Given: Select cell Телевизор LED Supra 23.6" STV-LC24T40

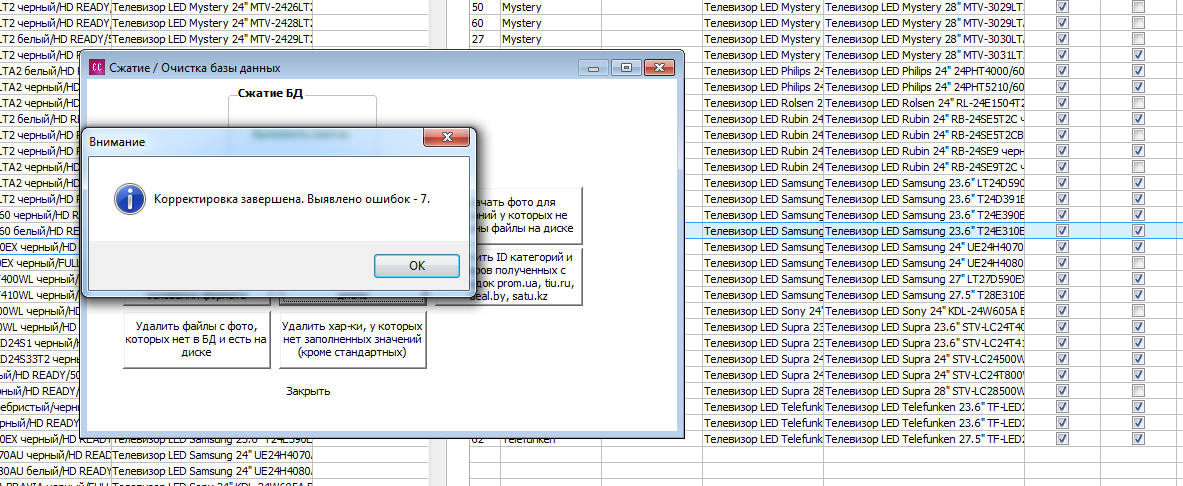Looking at the screenshot, I should tap(924, 327).
